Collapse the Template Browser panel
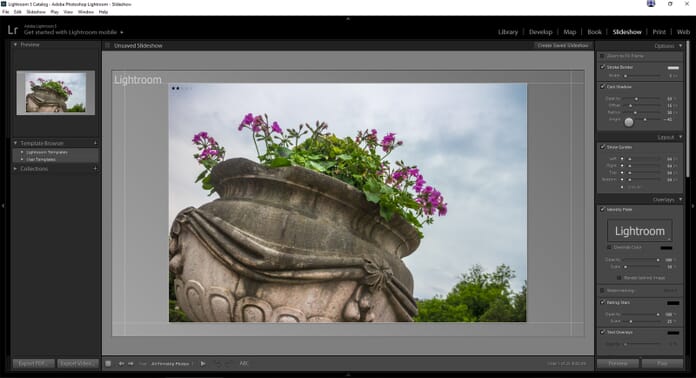The height and width of the screenshot is (378, 696). [x=15, y=143]
